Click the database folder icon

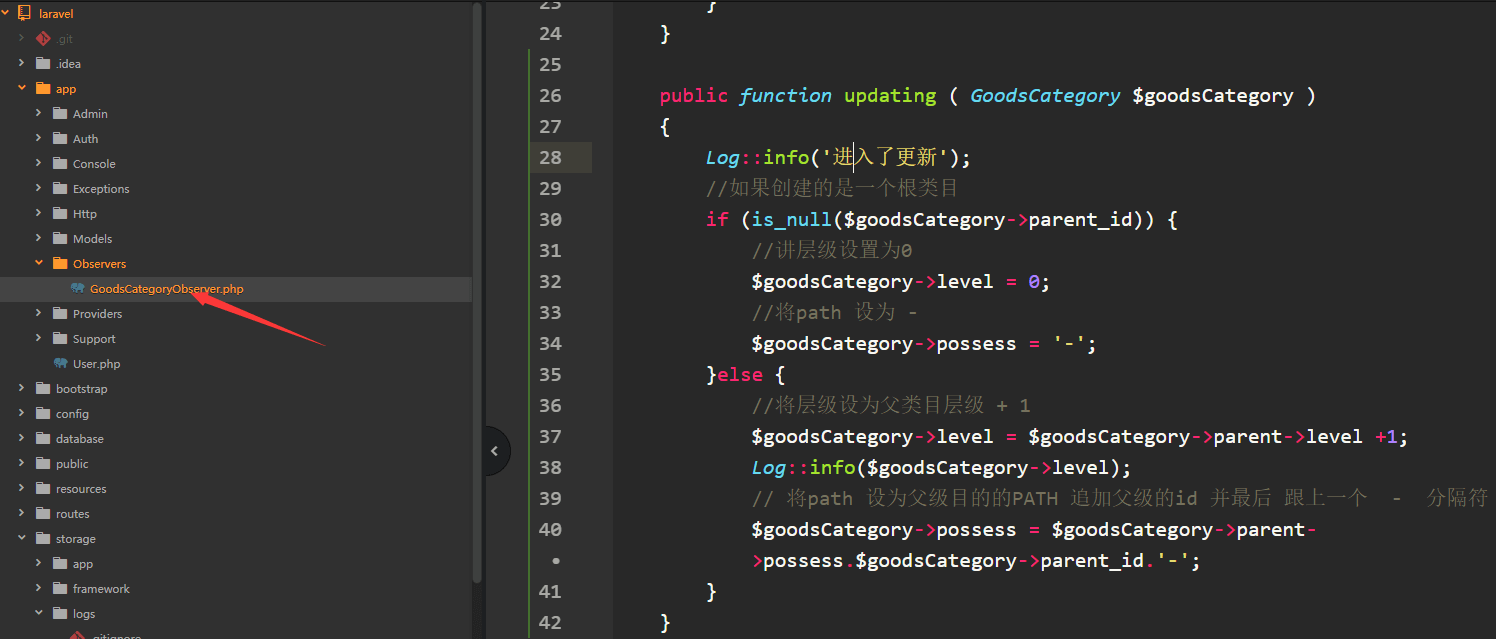click(42, 438)
